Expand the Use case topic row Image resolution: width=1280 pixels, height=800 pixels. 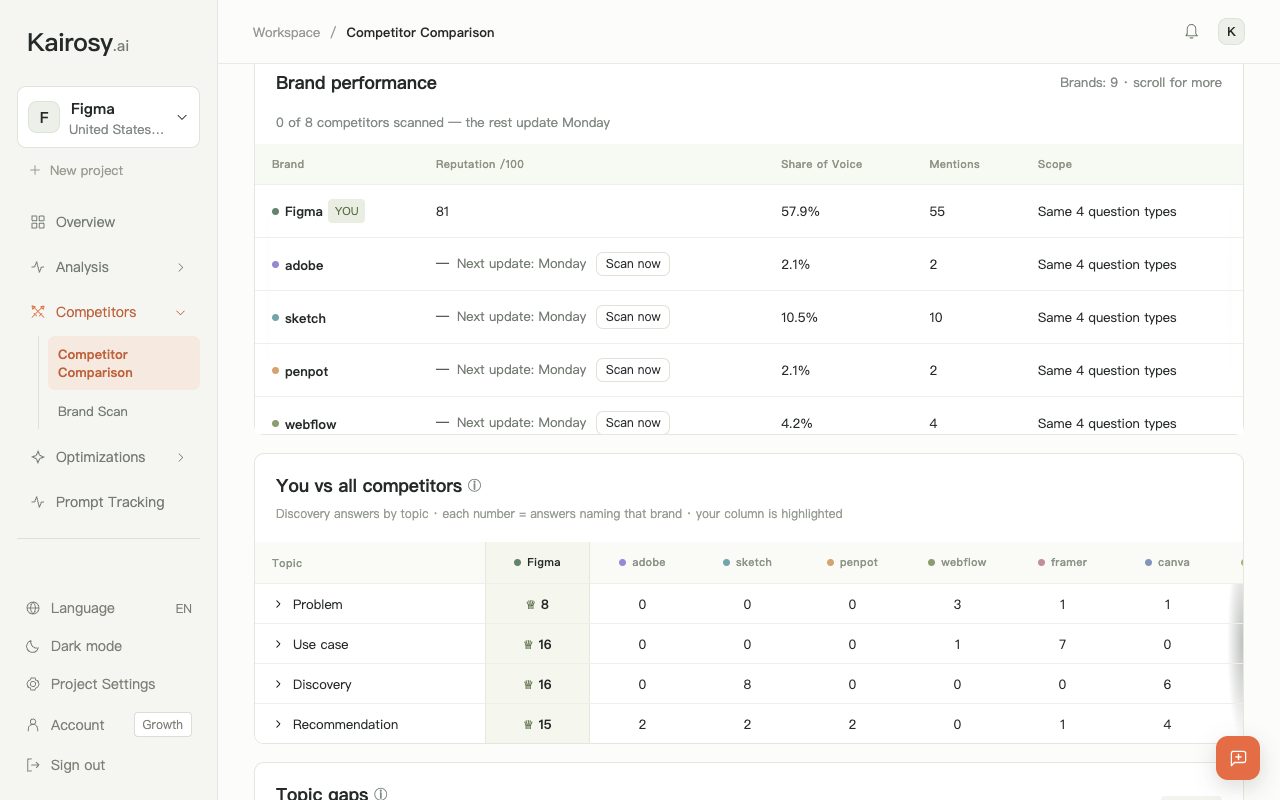[x=278, y=644]
